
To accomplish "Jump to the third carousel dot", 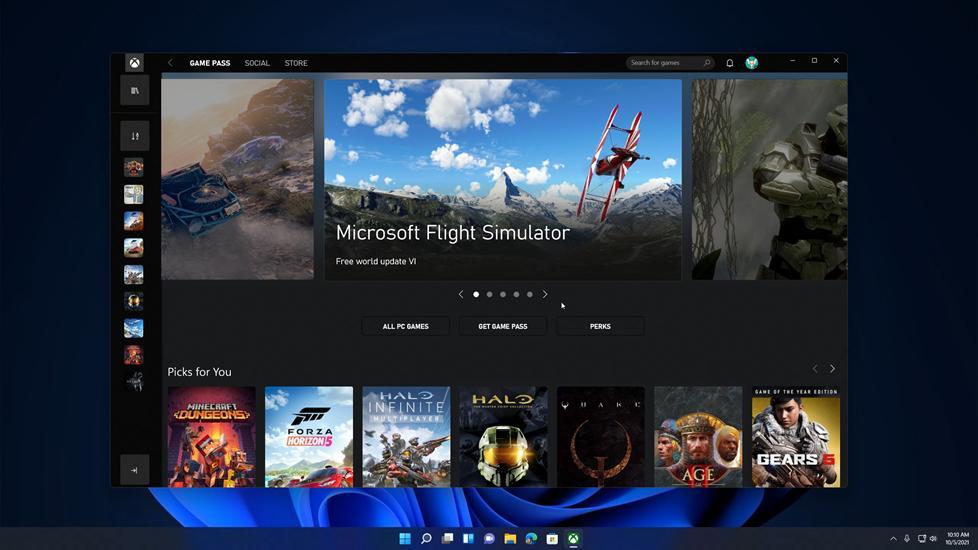I will (x=503, y=294).
